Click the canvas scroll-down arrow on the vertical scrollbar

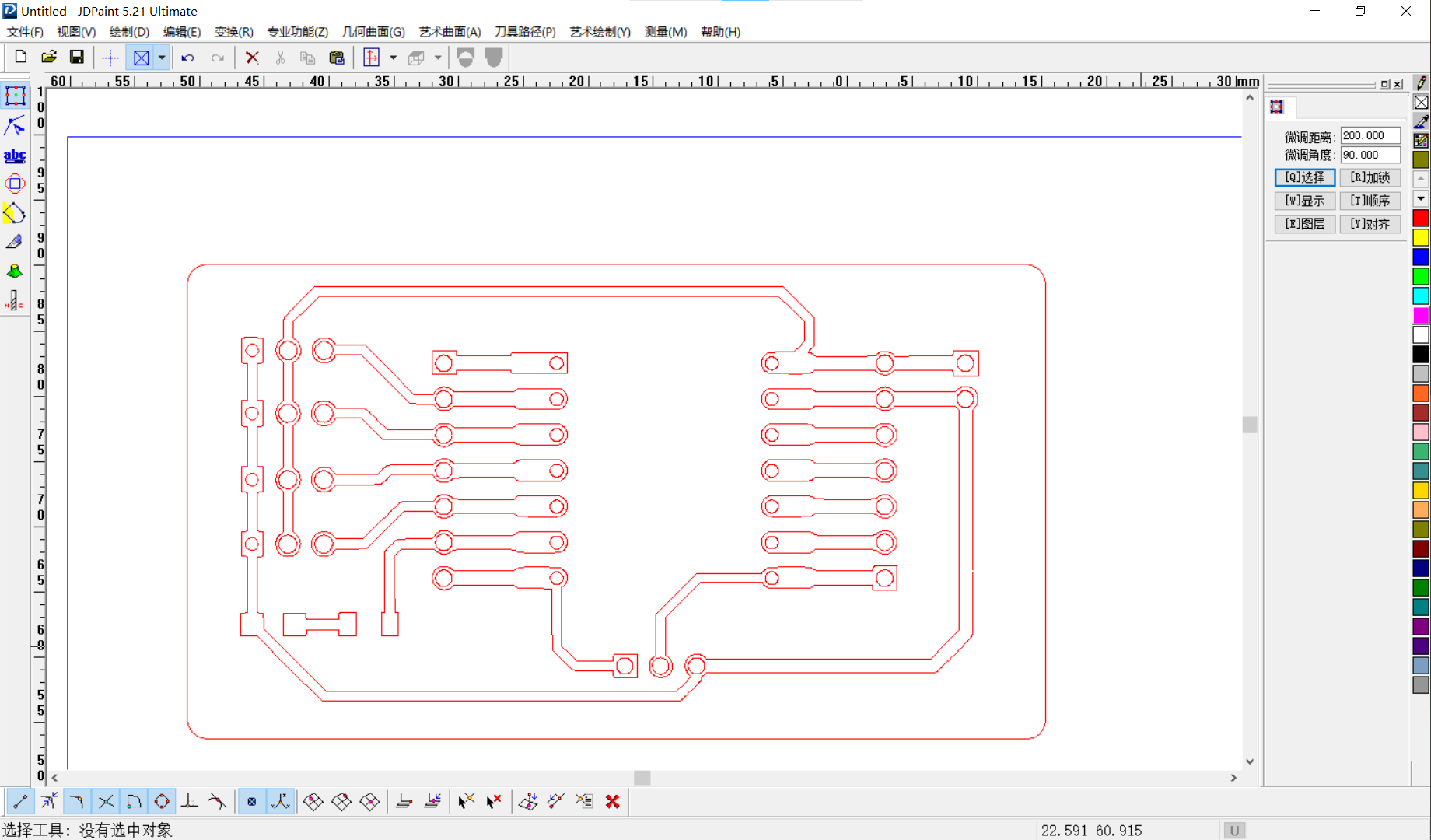coord(1250,762)
